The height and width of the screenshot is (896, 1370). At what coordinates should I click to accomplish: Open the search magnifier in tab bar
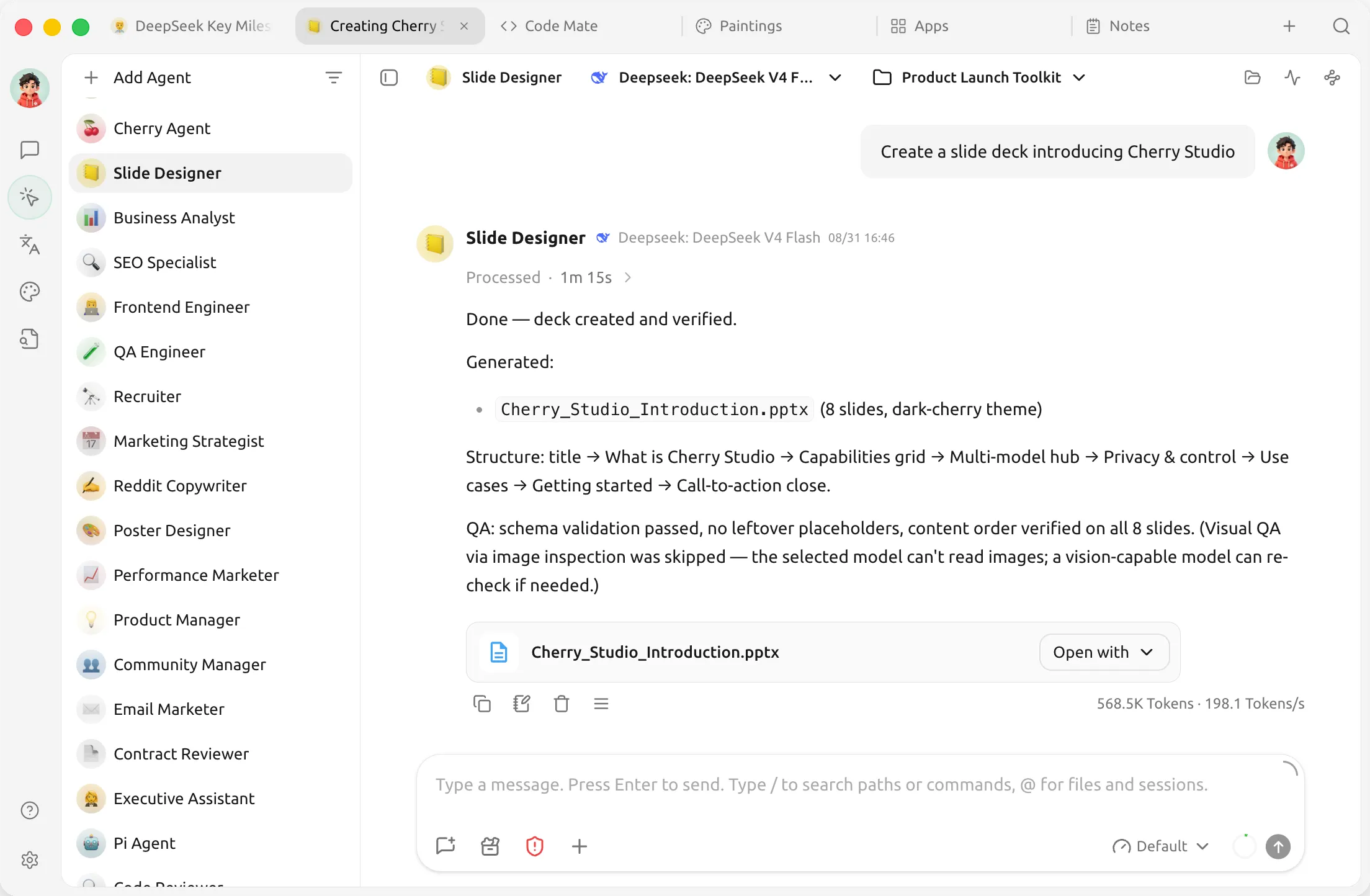point(1341,26)
